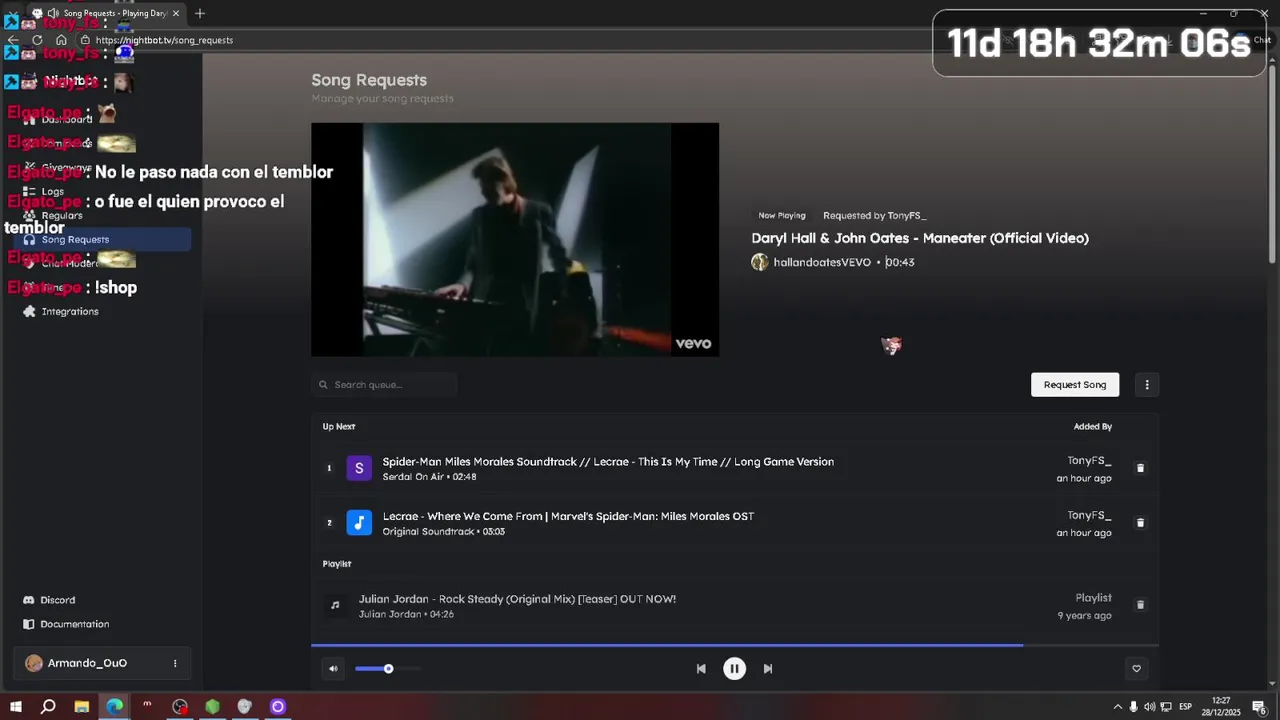Viewport: 1280px width, 720px height.
Task: Click the ESP language indicator
Action: tap(1185, 707)
